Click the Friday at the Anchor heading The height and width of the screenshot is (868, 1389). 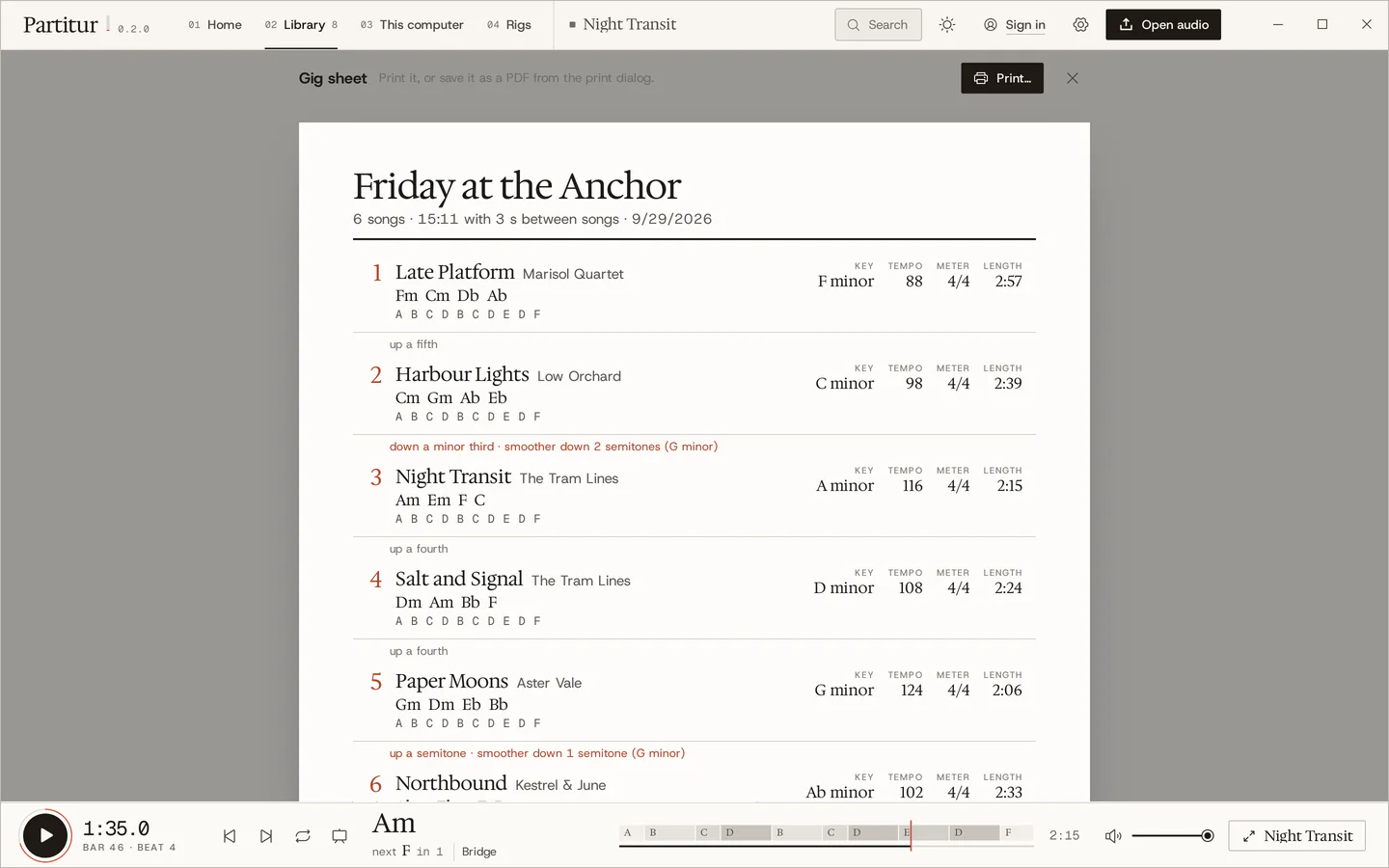pos(517,186)
